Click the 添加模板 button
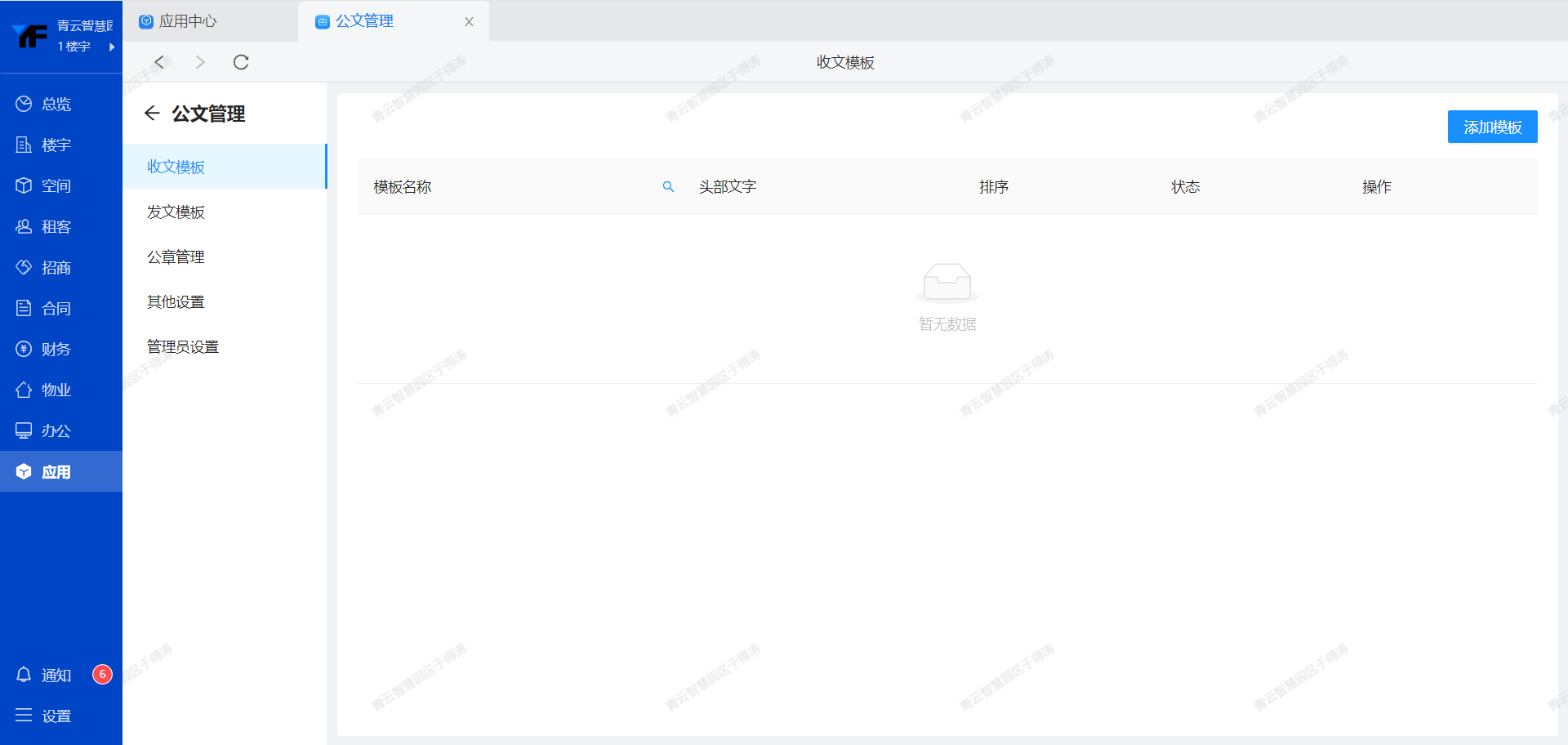The image size is (1568, 745). pos(1492,127)
